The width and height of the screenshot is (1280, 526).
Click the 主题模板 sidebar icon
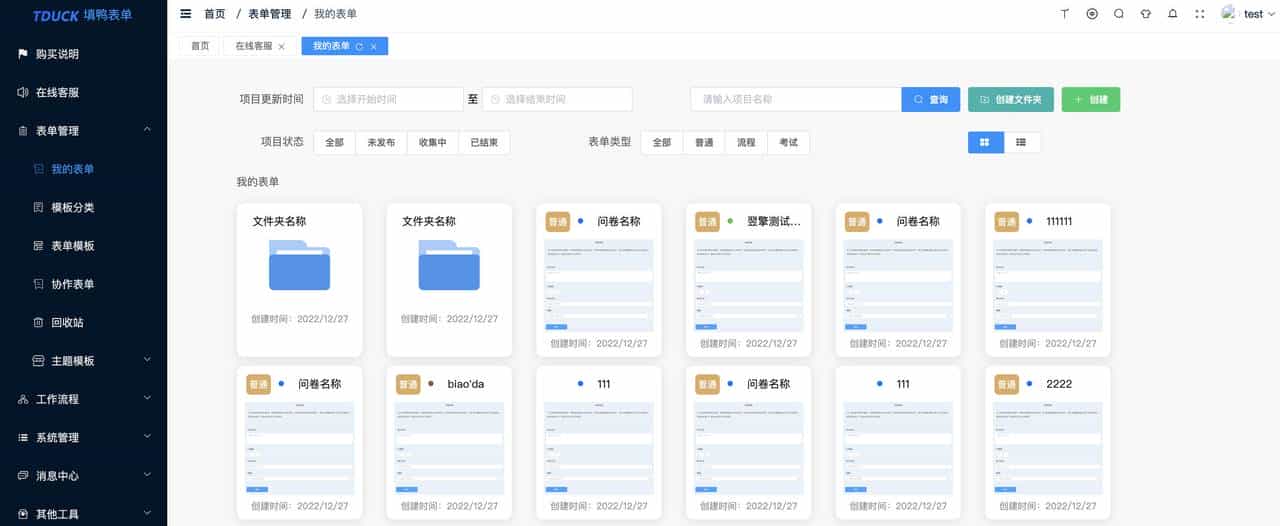pyautogui.click(x=39, y=360)
